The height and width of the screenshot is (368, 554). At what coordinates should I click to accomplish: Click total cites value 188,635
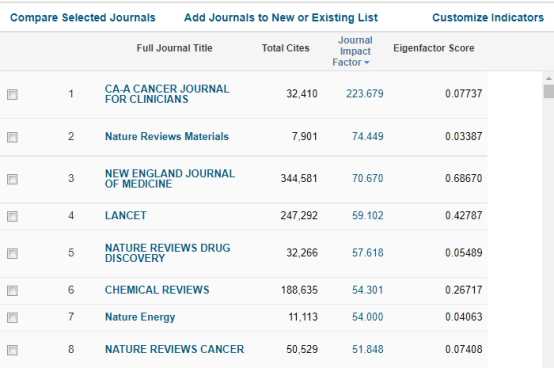299,290
